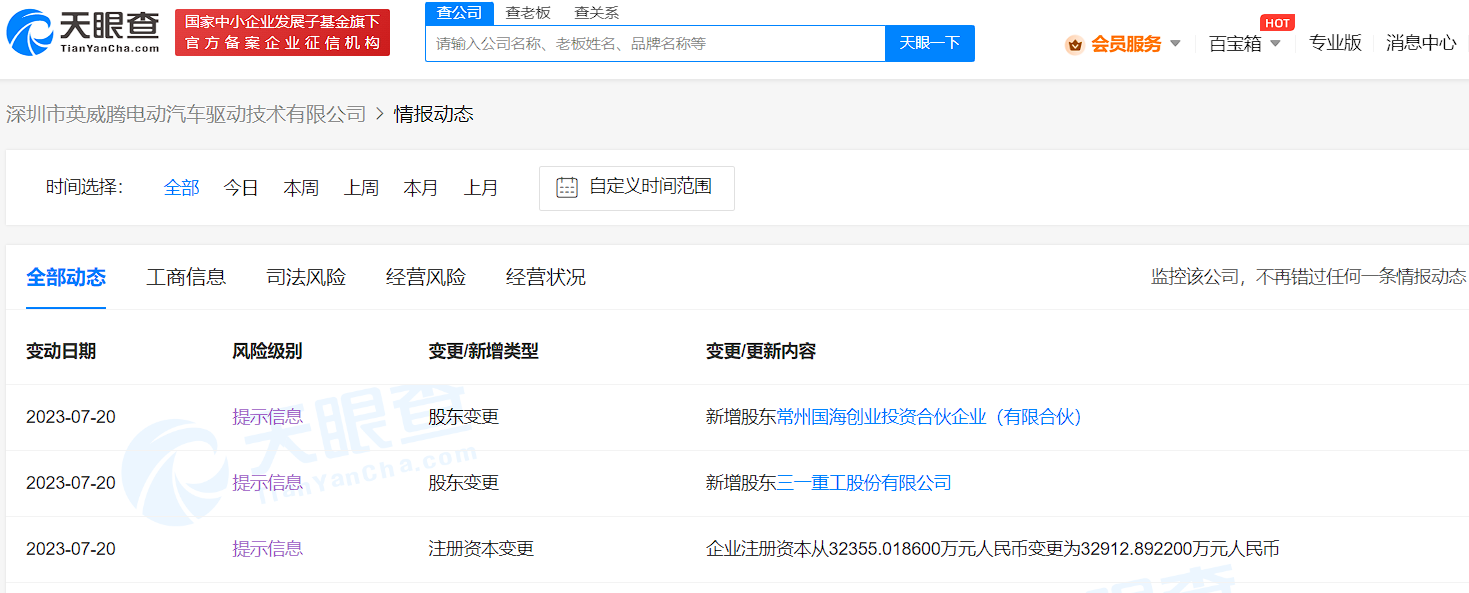This screenshot has height=593, width=1469.
Task: Switch to the 查关系 search tab
Action: pyautogui.click(x=596, y=13)
